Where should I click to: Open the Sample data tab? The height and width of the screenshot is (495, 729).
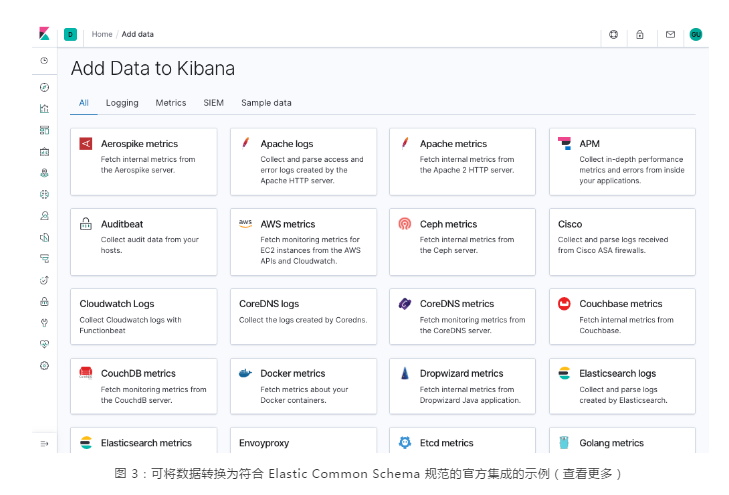click(266, 103)
